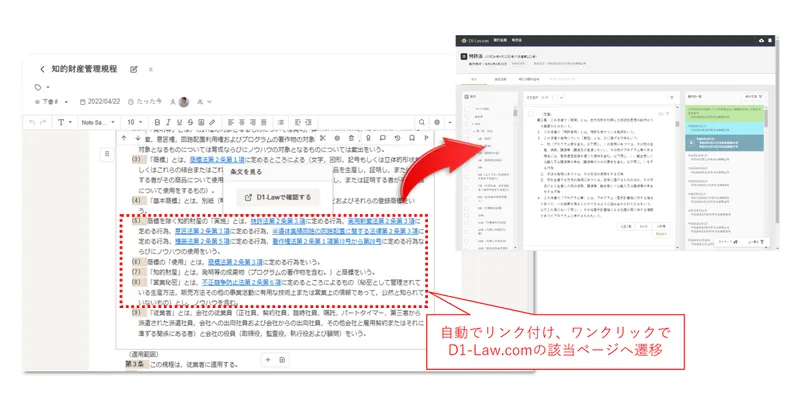Image resolution: width=800 pixels, height=420 pixels.
Task: Toggle bold formatting
Action: click(157, 122)
